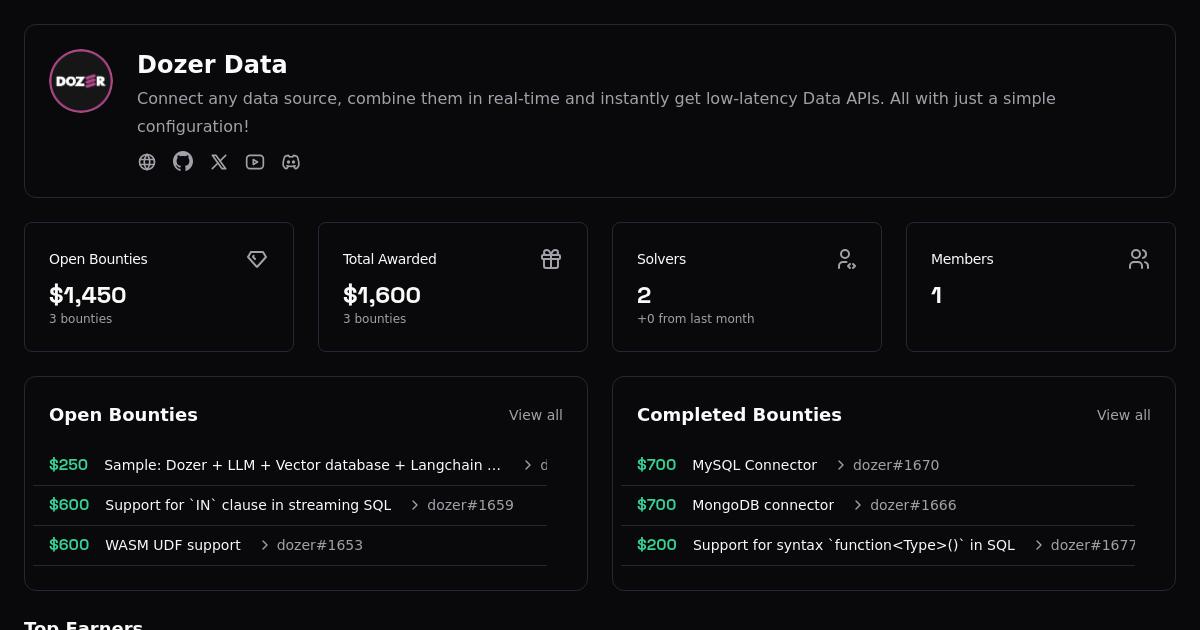View all open bounties
Screen dimensions: 1200x630
click(x=536, y=415)
